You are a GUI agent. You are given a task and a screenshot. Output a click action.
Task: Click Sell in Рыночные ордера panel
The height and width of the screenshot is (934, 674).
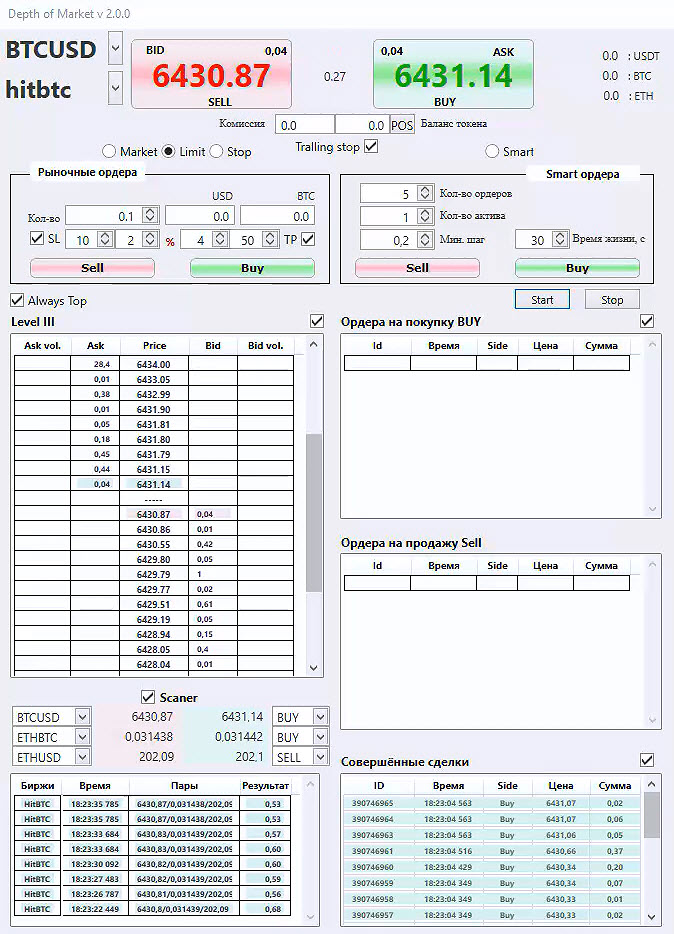92,268
